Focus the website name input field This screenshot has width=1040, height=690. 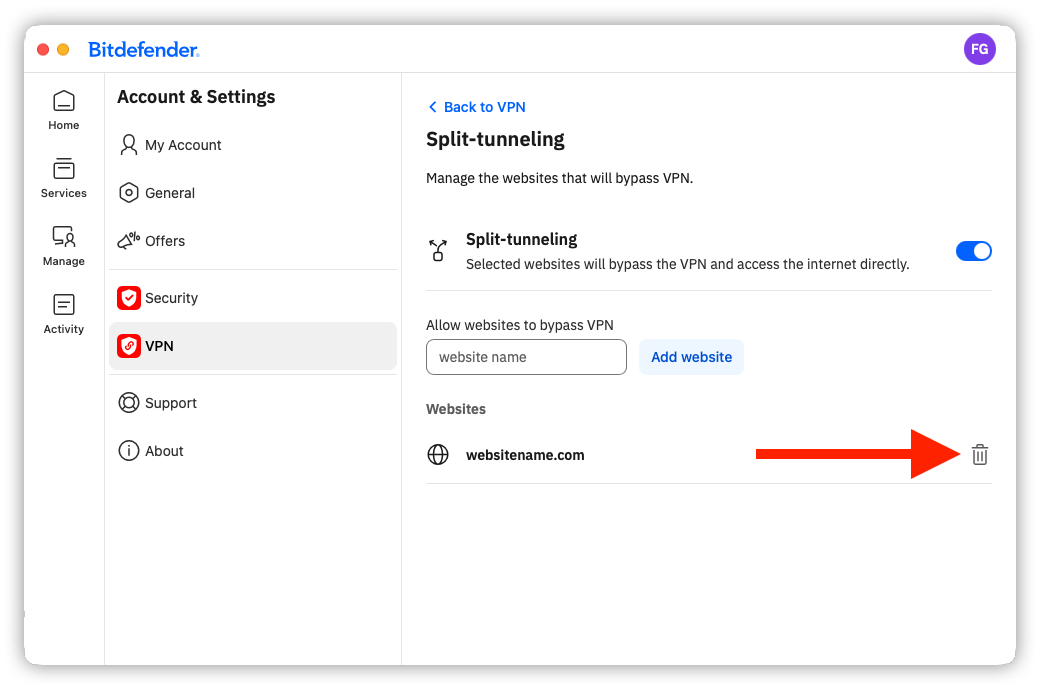coord(526,357)
